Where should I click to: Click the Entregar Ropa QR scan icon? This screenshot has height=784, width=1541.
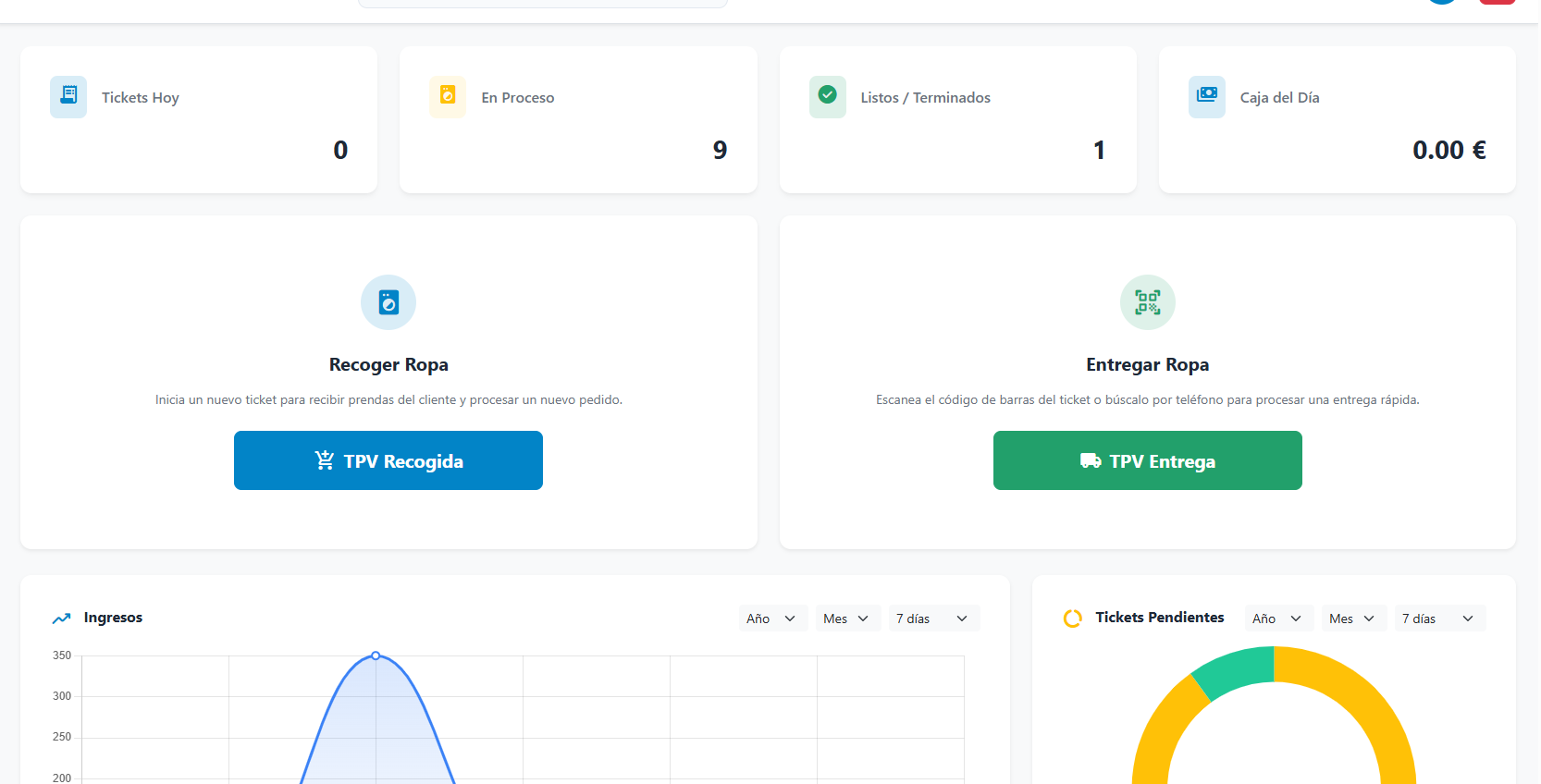click(1148, 302)
